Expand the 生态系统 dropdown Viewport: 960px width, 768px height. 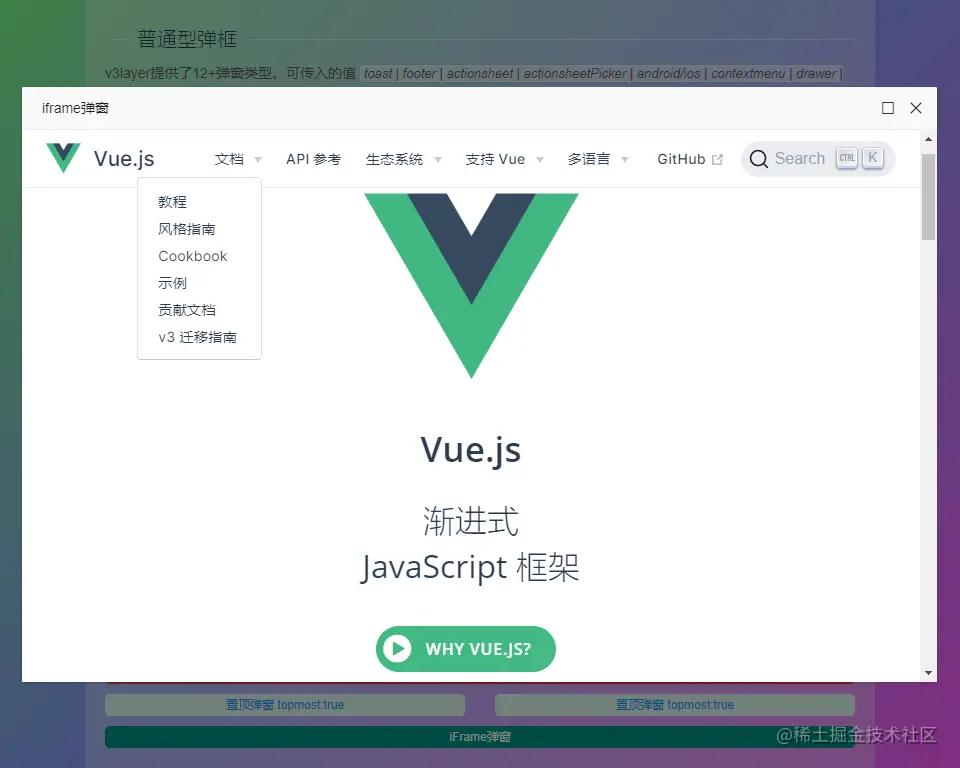tap(397, 158)
